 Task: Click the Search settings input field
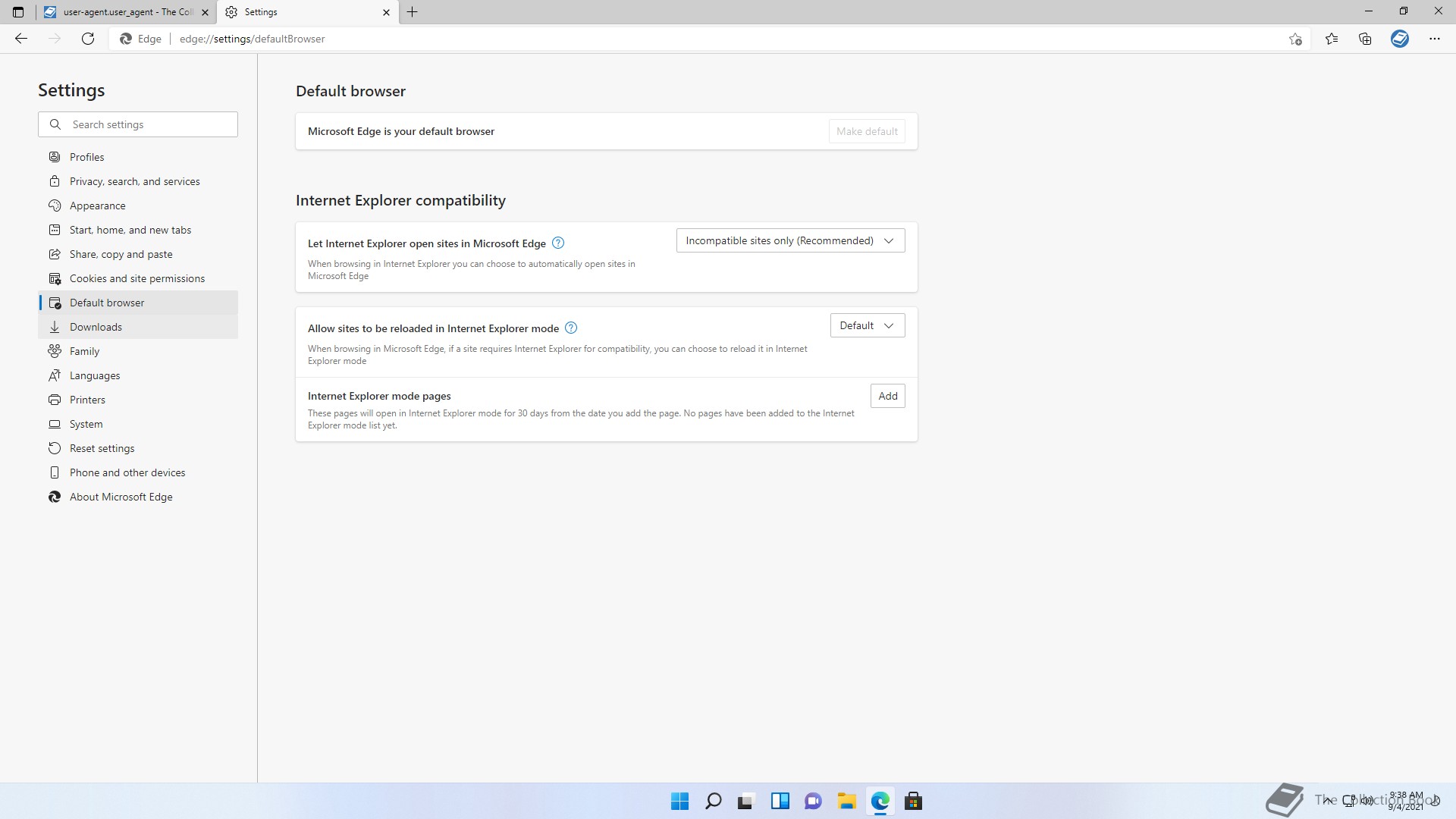tap(138, 124)
